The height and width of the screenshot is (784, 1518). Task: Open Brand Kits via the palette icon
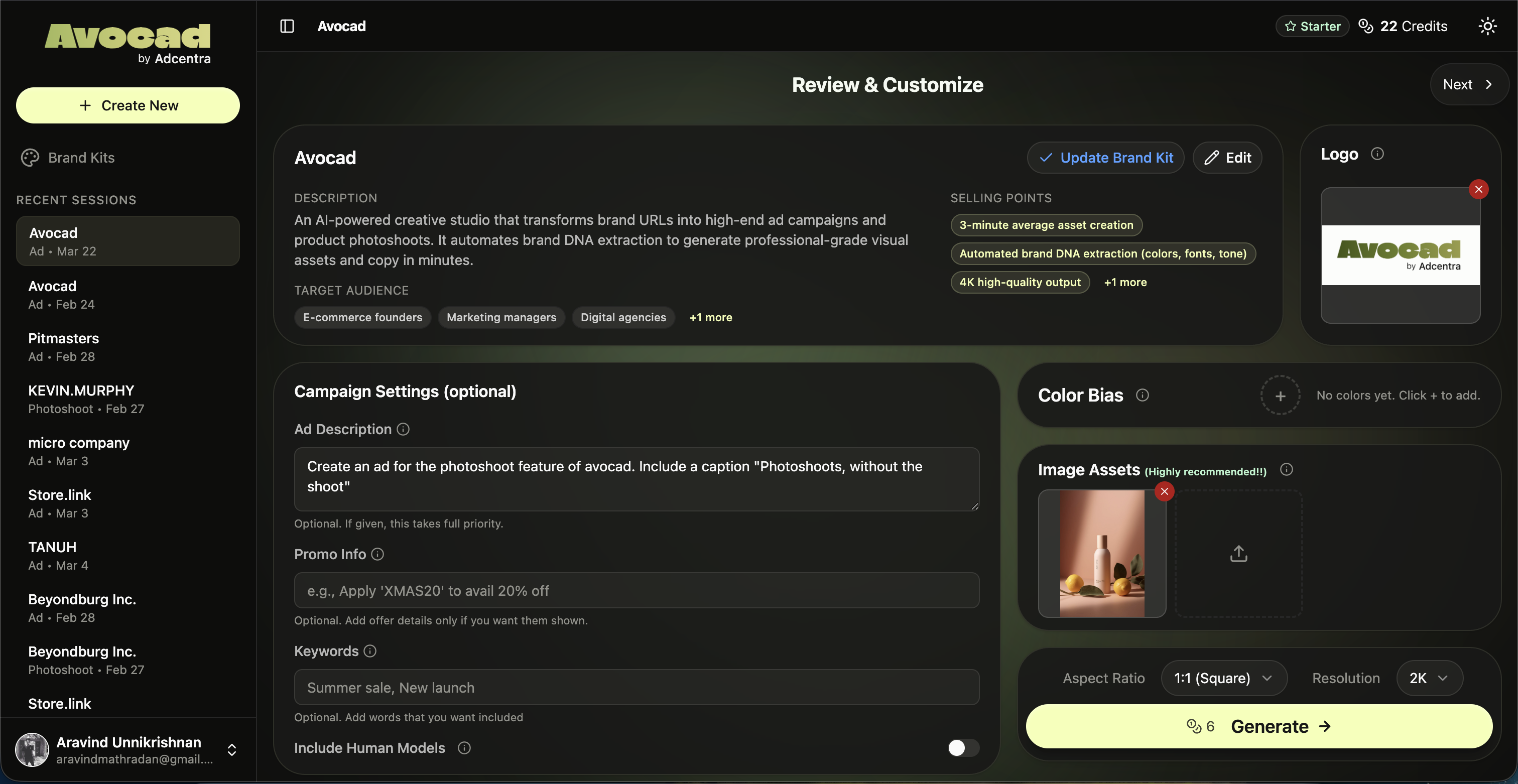coord(30,157)
